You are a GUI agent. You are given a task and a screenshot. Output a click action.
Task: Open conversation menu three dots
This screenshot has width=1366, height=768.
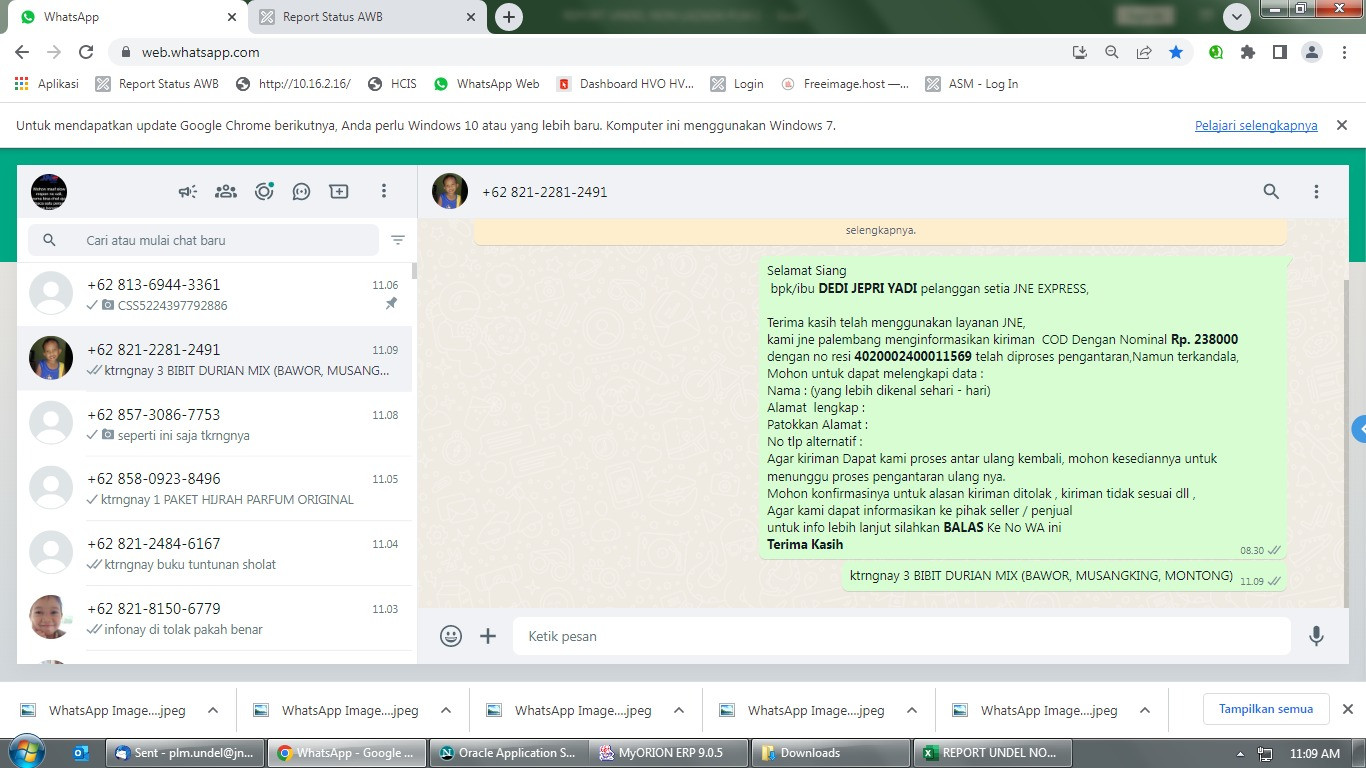pos(1316,191)
